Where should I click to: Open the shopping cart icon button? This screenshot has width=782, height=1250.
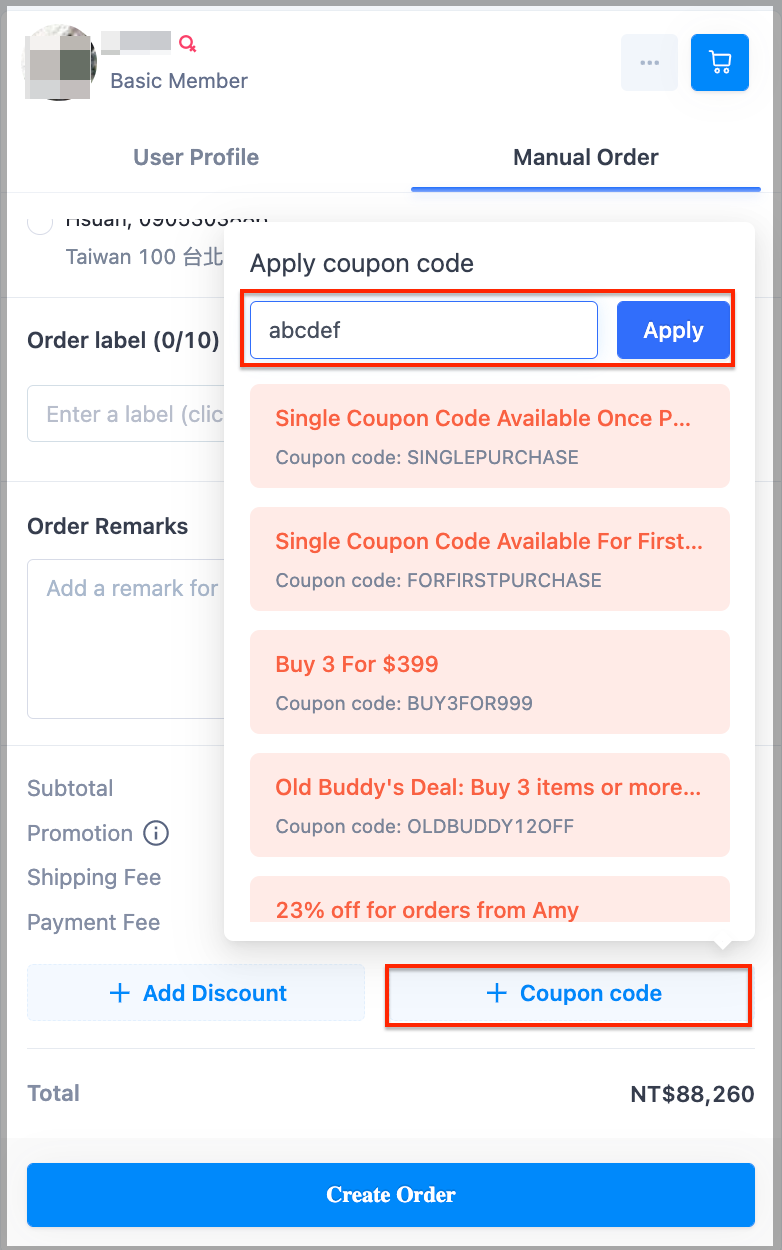click(x=720, y=62)
